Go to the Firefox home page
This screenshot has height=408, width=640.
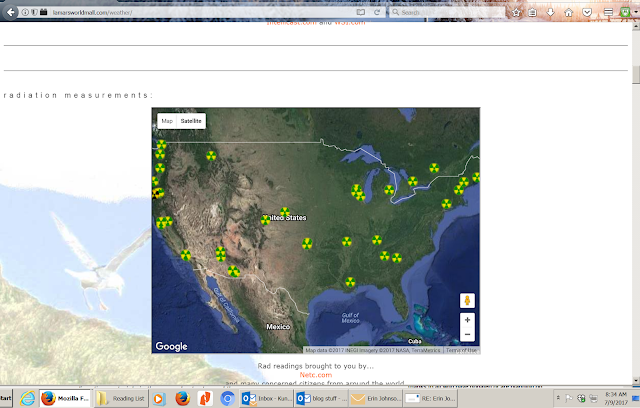[x=569, y=13]
